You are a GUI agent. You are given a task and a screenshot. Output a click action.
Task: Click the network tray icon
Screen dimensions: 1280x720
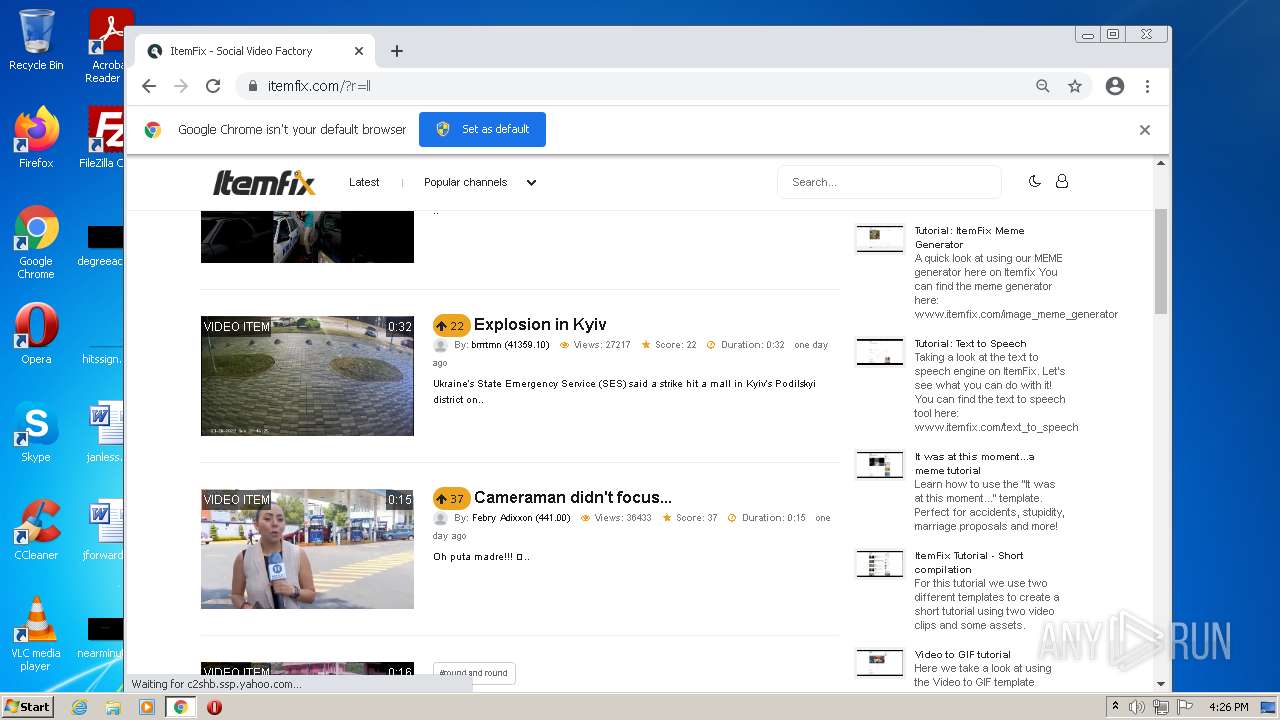[1161, 707]
